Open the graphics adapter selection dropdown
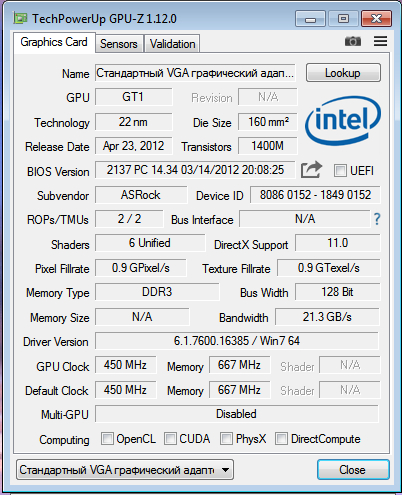This screenshot has width=402, height=495. point(125,470)
